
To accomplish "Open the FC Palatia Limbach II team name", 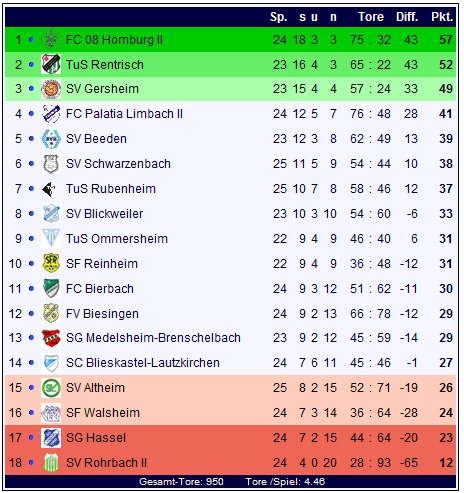I will pos(124,114).
